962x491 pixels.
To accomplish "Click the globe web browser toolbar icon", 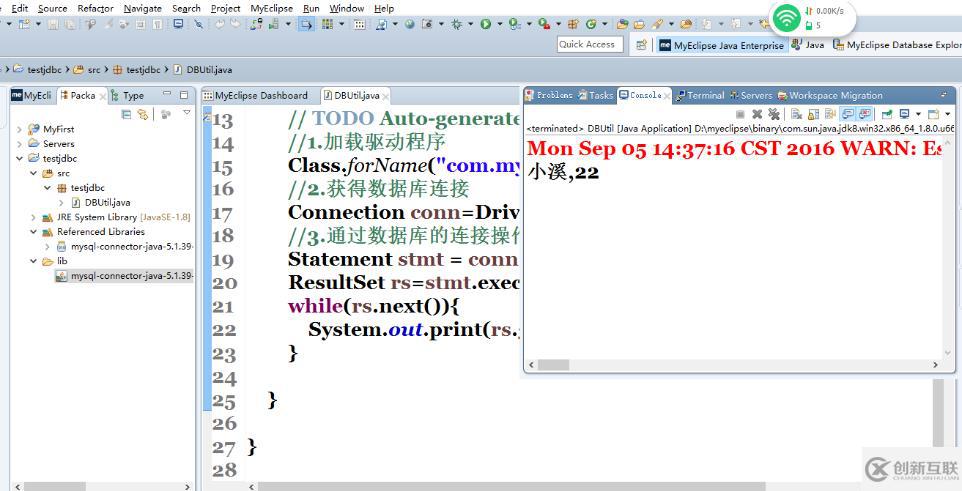I will [x=409, y=24].
